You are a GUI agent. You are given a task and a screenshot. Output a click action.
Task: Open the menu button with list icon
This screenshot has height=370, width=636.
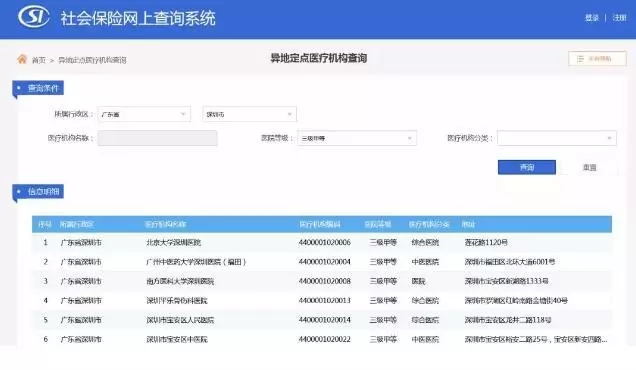[x=597, y=59]
